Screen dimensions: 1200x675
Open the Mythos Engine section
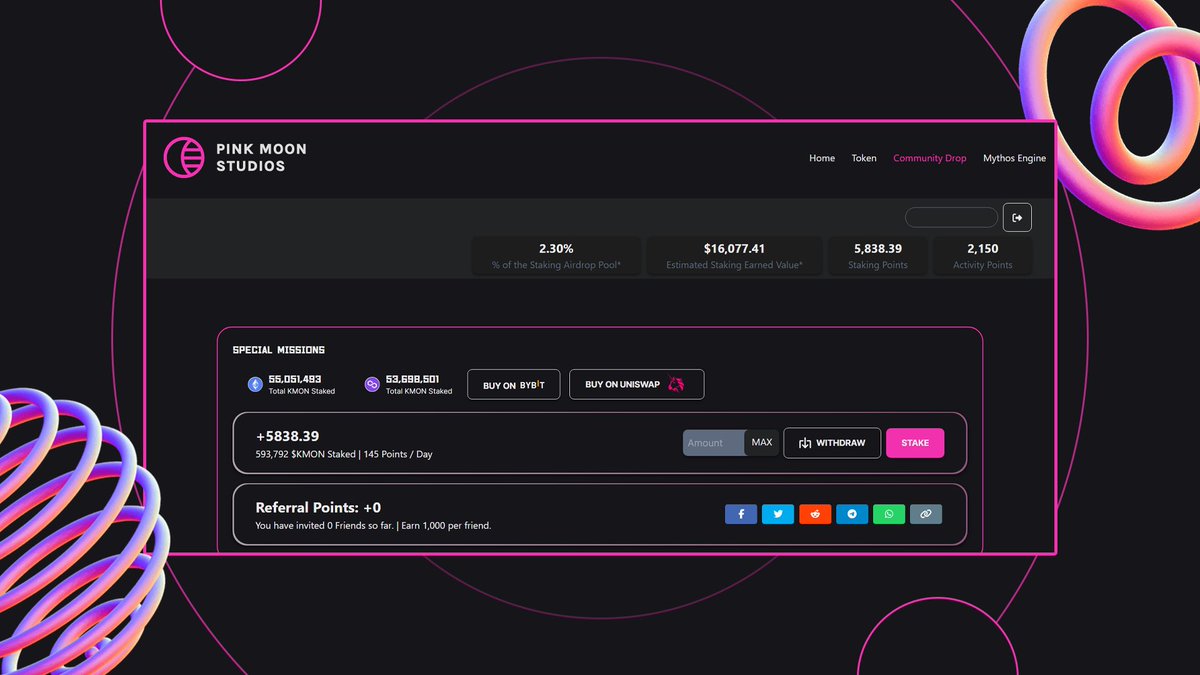click(x=1014, y=158)
